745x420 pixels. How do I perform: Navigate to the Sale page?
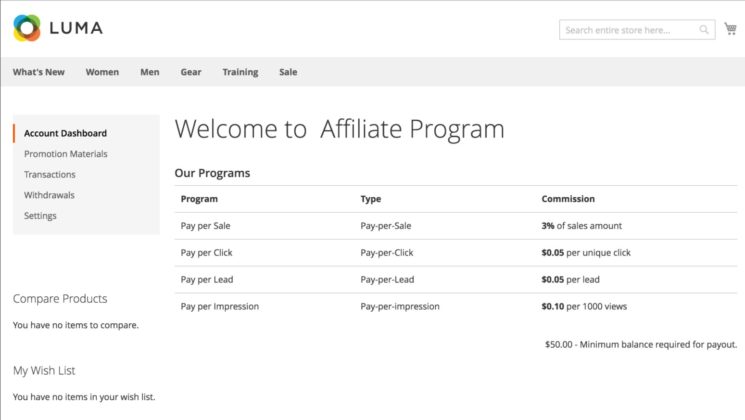coord(288,72)
